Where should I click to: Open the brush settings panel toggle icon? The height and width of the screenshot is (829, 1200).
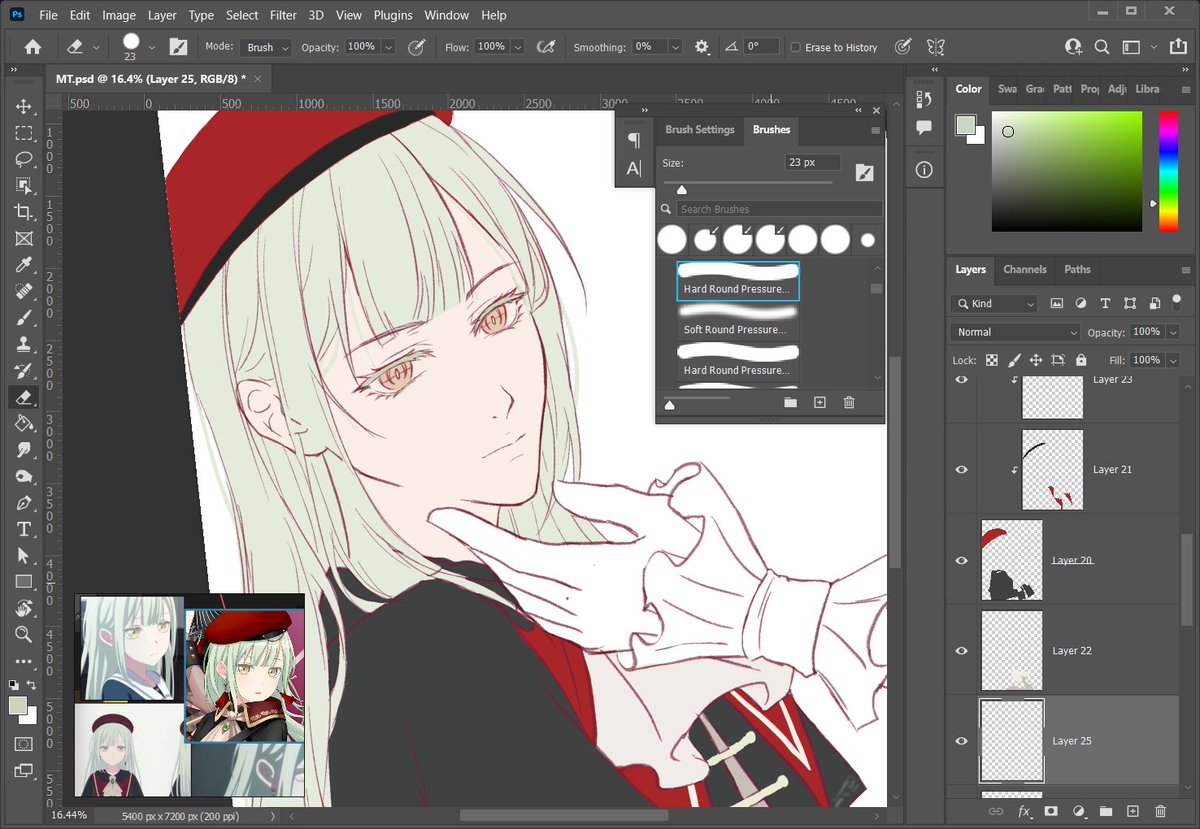click(178, 47)
